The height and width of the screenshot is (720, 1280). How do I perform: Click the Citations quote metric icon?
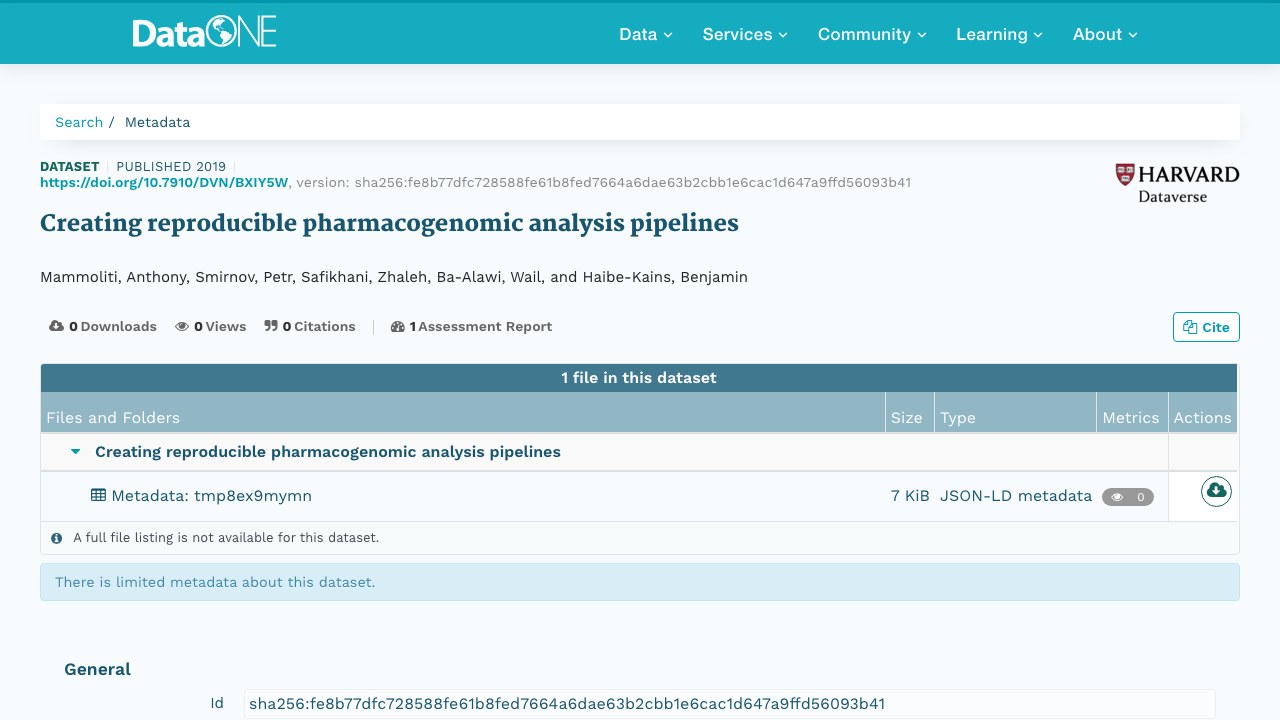click(271, 326)
